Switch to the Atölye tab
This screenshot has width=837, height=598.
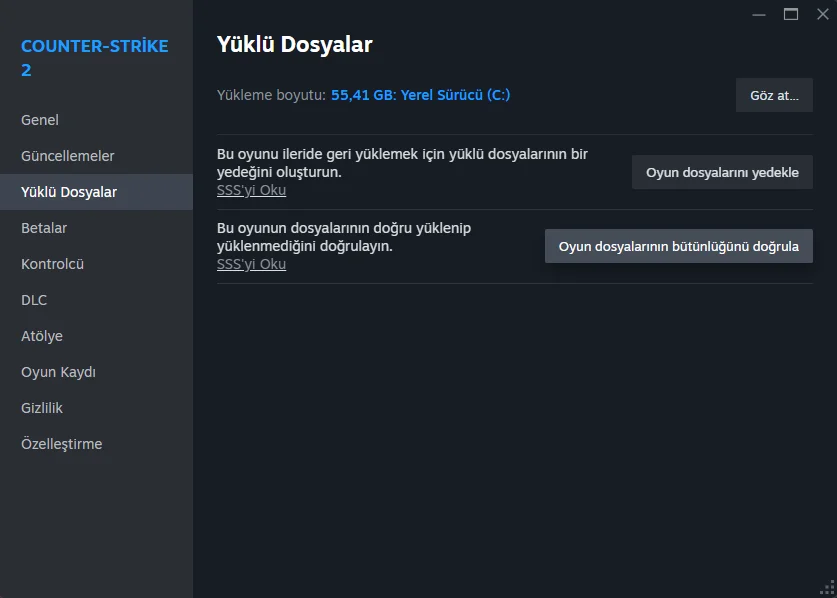96,336
